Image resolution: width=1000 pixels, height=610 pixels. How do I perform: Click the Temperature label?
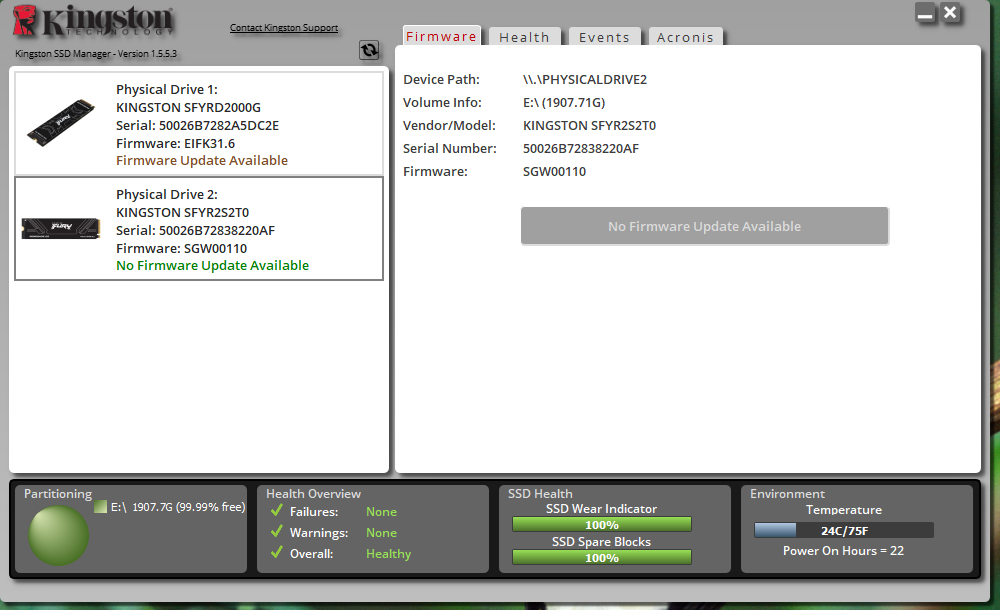[844, 510]
